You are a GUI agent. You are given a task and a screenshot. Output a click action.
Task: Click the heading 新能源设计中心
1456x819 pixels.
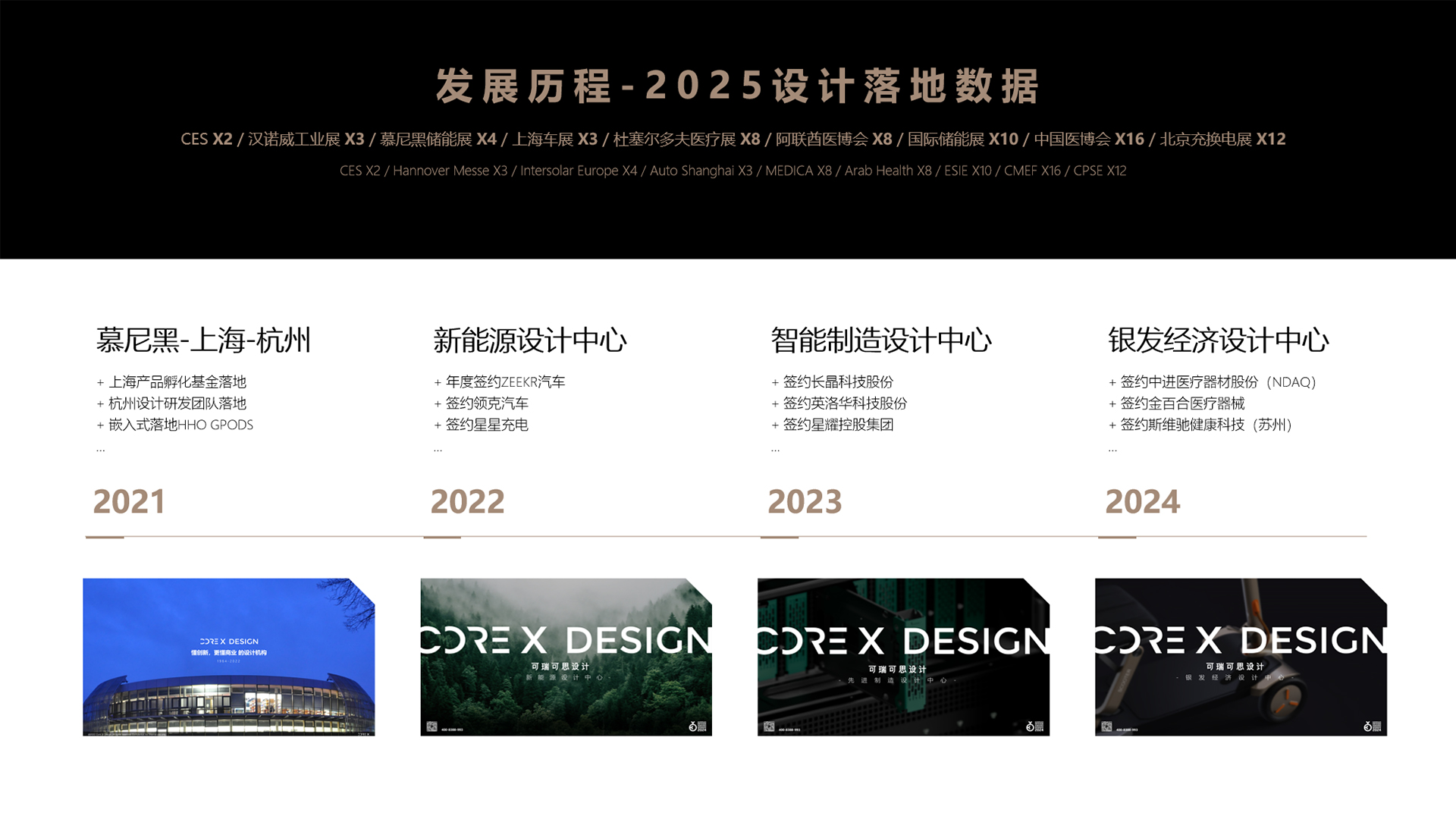point(530,340)
